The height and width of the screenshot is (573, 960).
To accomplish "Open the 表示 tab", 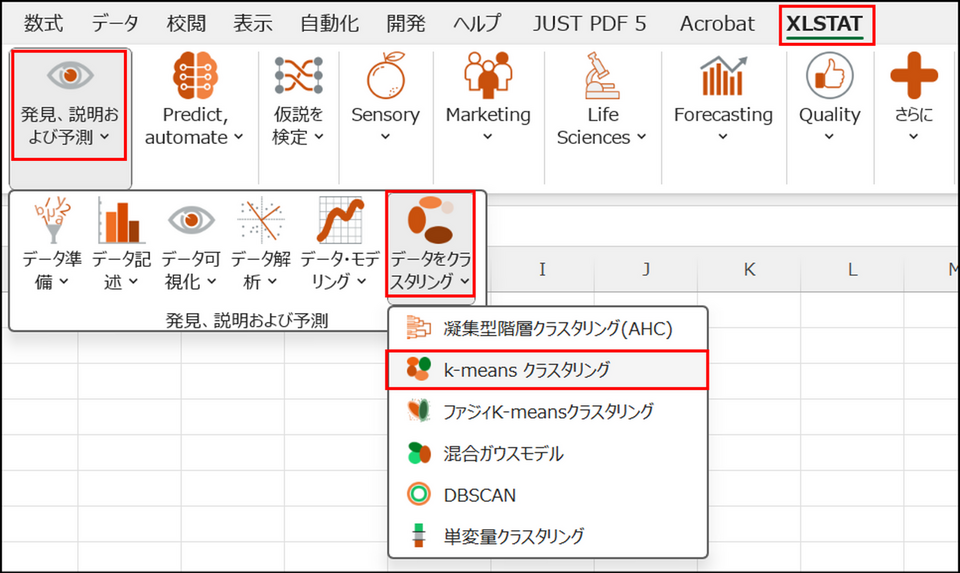I will click(x=253, y=24).
